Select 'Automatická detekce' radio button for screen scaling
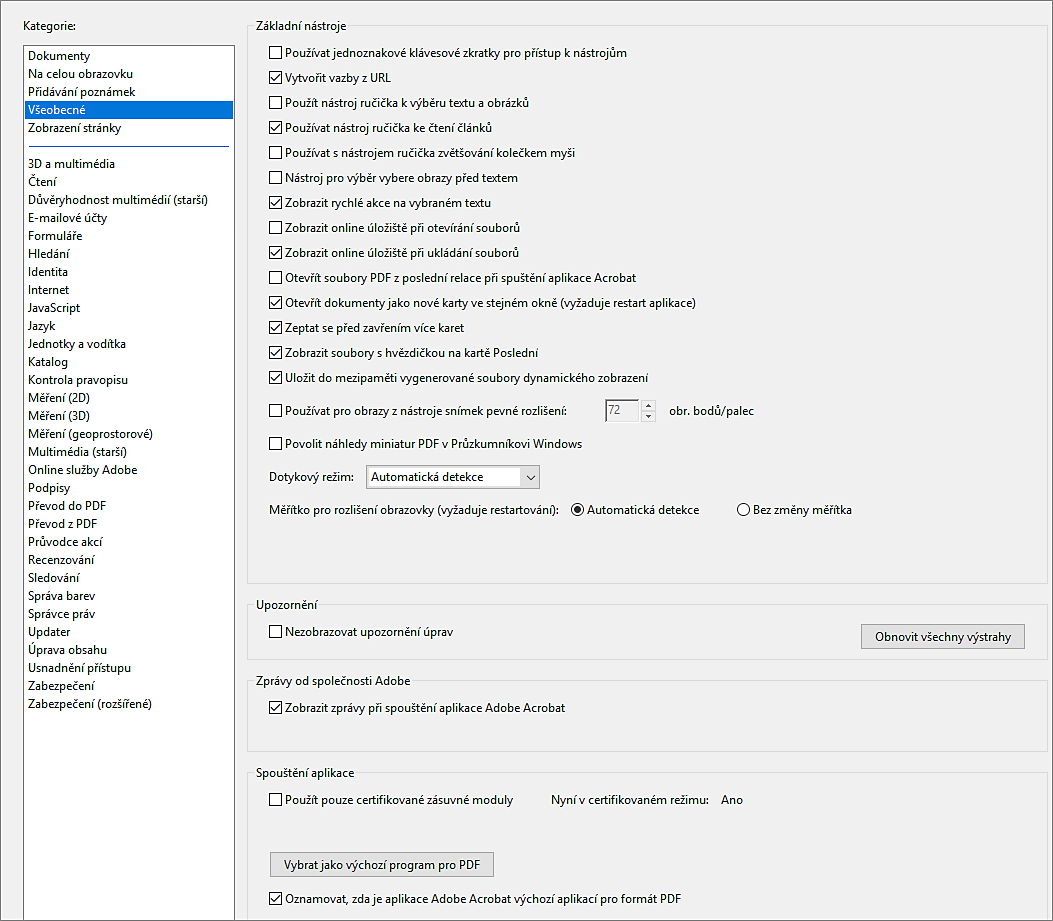The image size is (1053, 921). (577, 510)
